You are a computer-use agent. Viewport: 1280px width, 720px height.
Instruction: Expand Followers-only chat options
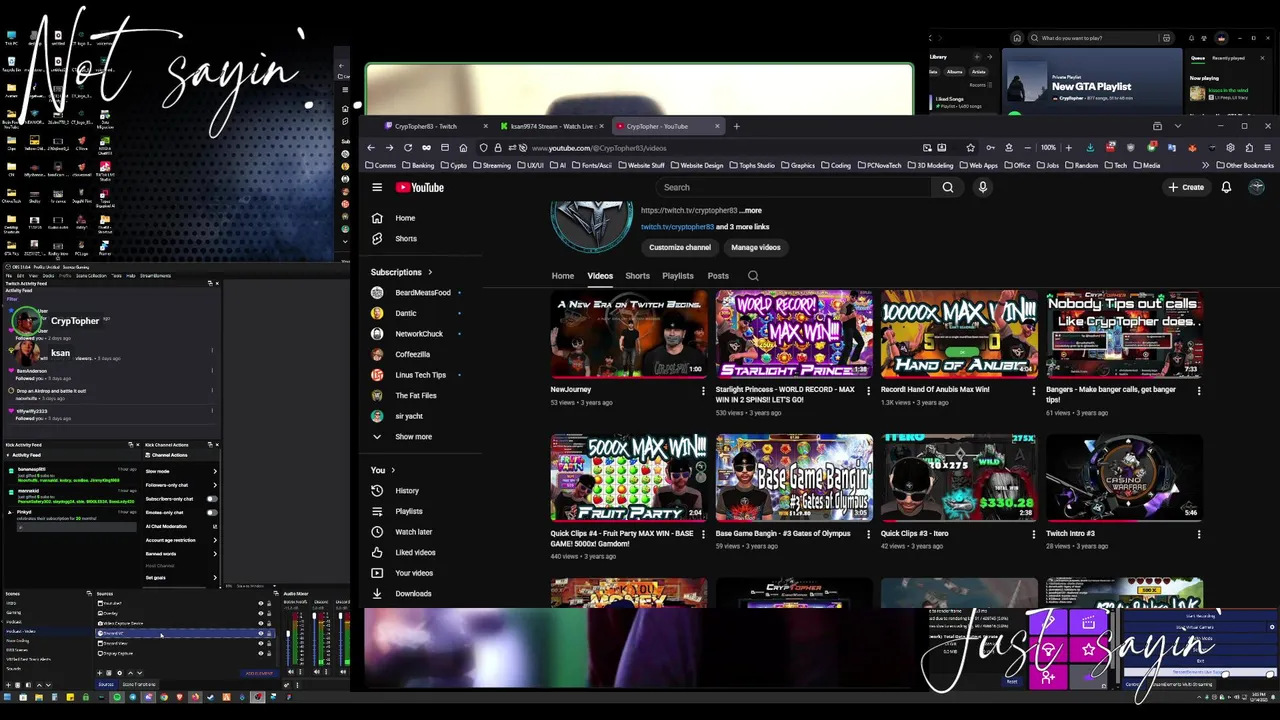pos(215,485)
